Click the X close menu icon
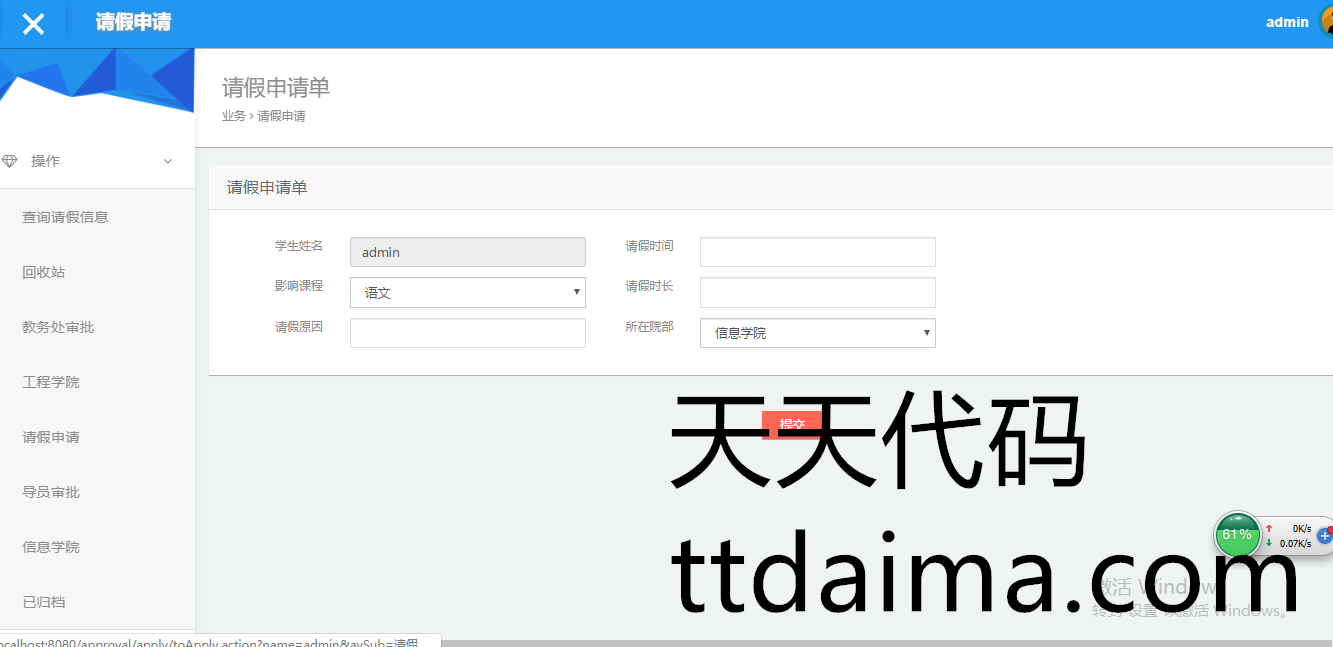Viewport: 1333px width, 647px height. [x=33, y=24]
